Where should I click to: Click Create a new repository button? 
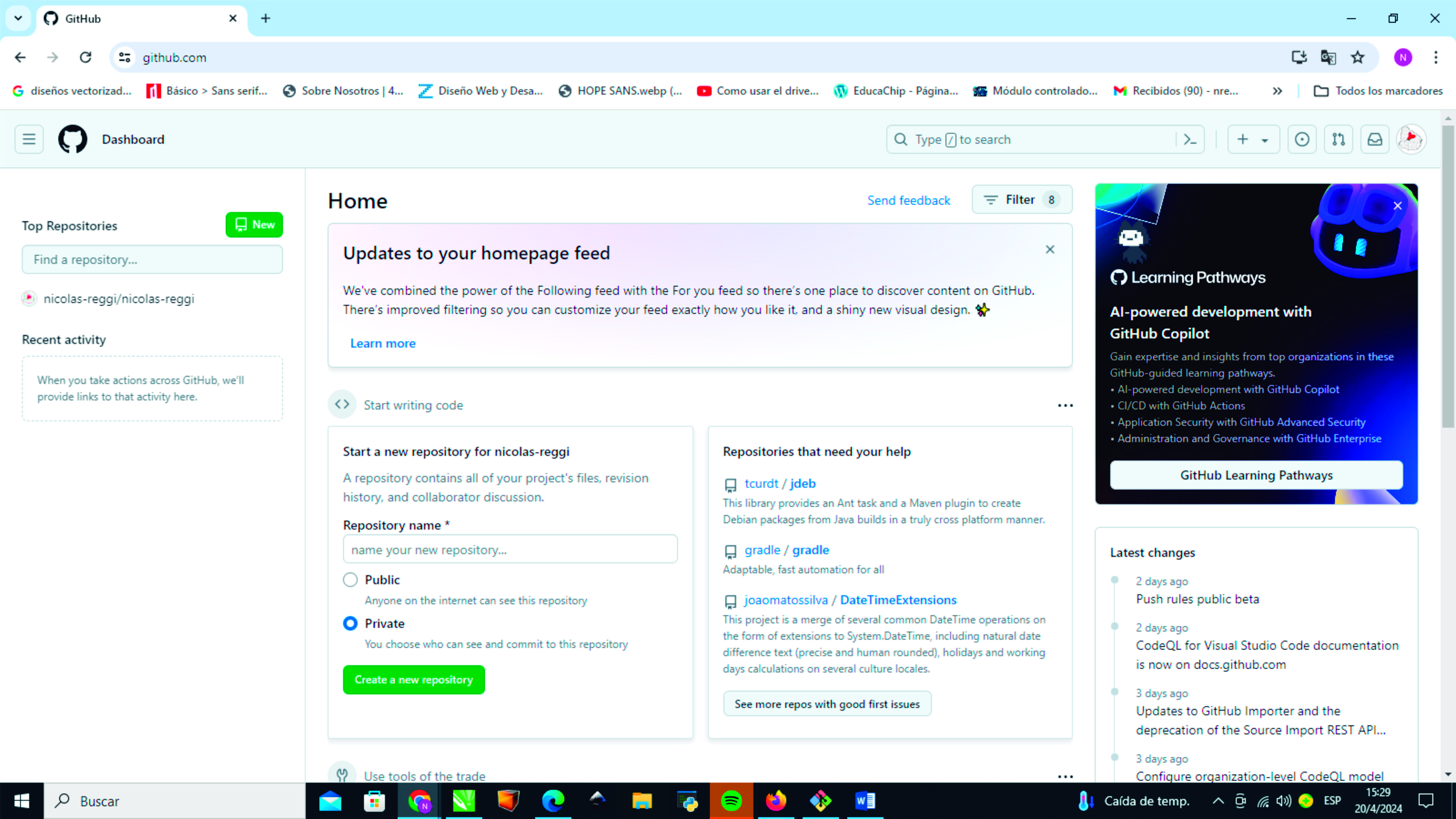point(414,680)
